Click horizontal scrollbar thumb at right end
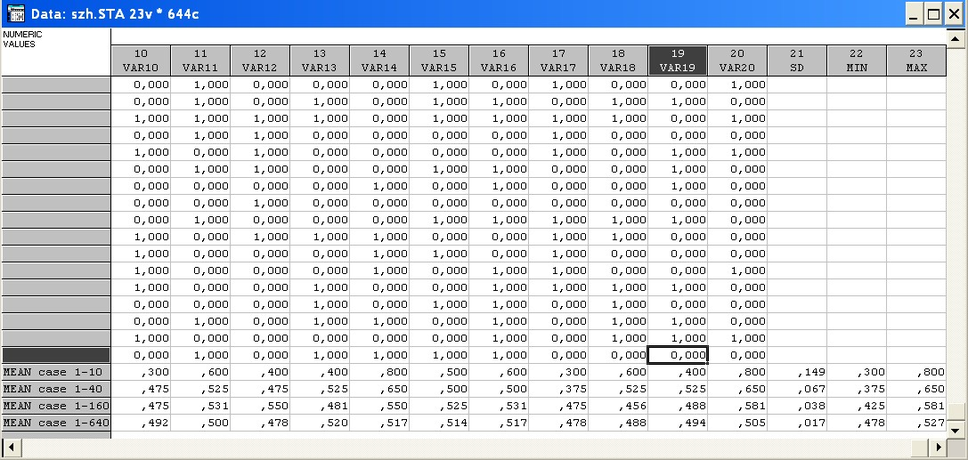This screenshot has width=968, height=460. (920, 447)
